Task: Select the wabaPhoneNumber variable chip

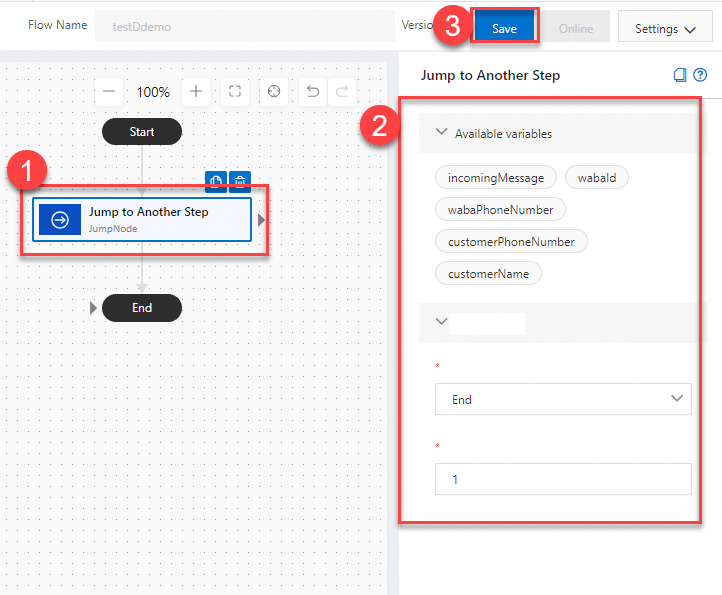Action: 500,210
